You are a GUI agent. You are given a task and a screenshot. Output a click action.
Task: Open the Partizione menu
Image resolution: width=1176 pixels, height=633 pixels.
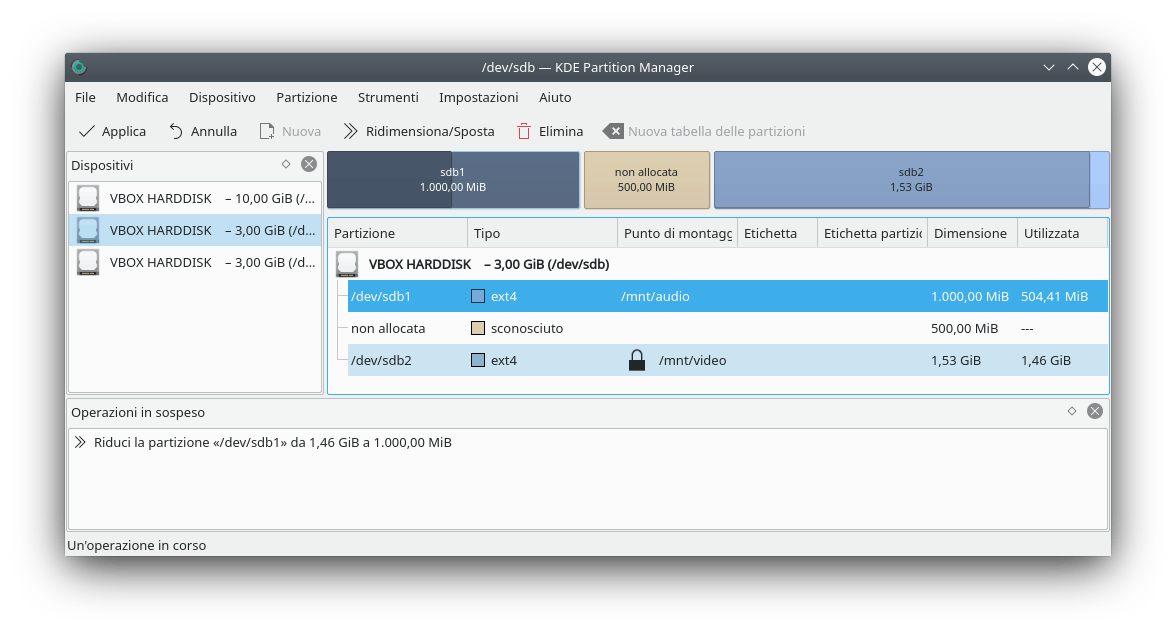click(x=306, y=97)
